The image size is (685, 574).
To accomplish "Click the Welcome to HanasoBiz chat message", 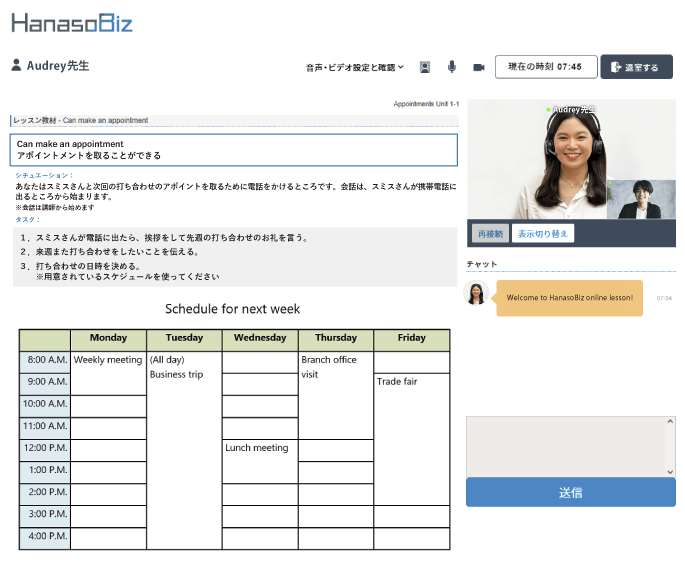I will tap(569, 298).
